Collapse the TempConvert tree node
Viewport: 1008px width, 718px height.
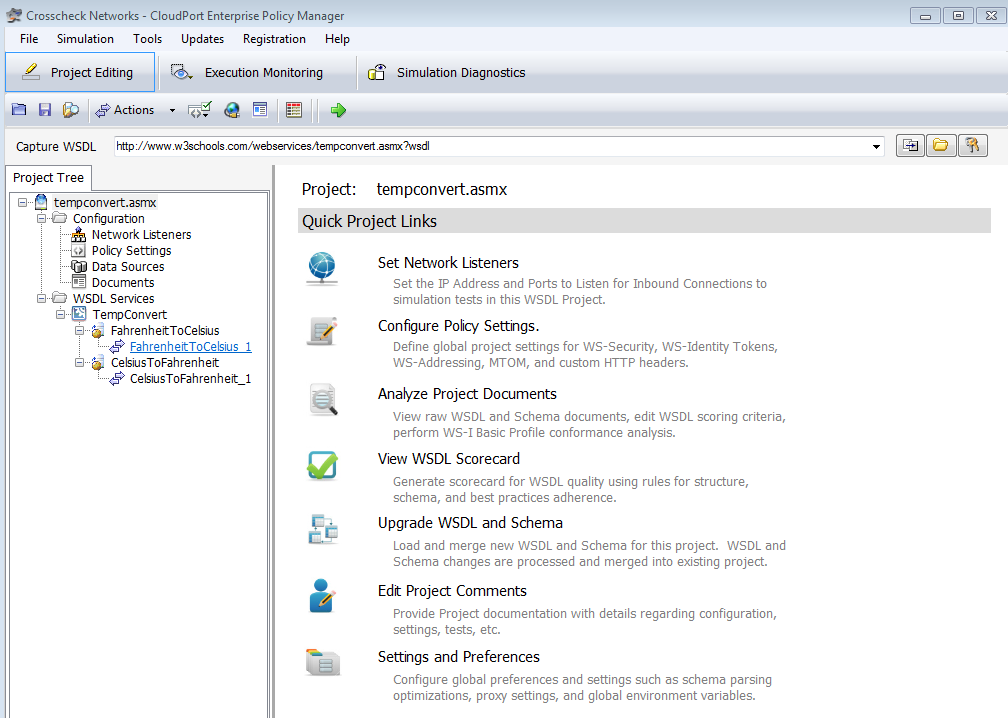click(x=60, y=314)
